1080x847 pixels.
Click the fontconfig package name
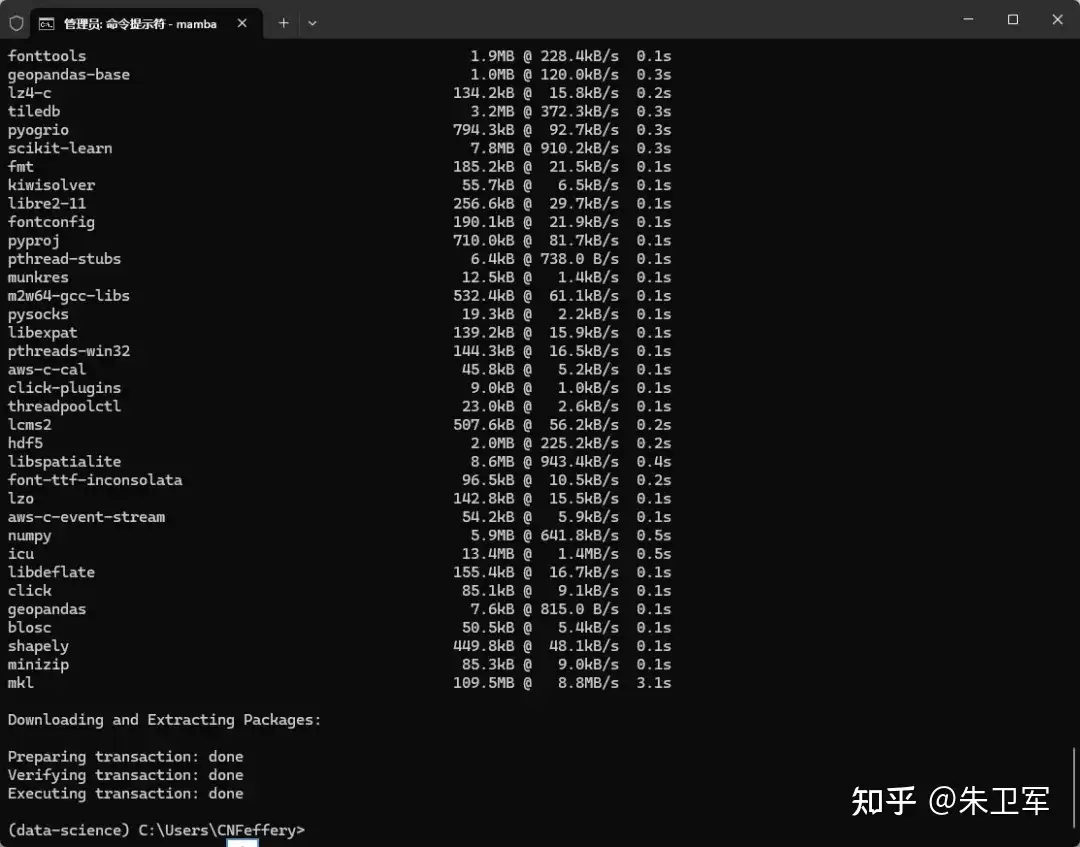point(51,222)
